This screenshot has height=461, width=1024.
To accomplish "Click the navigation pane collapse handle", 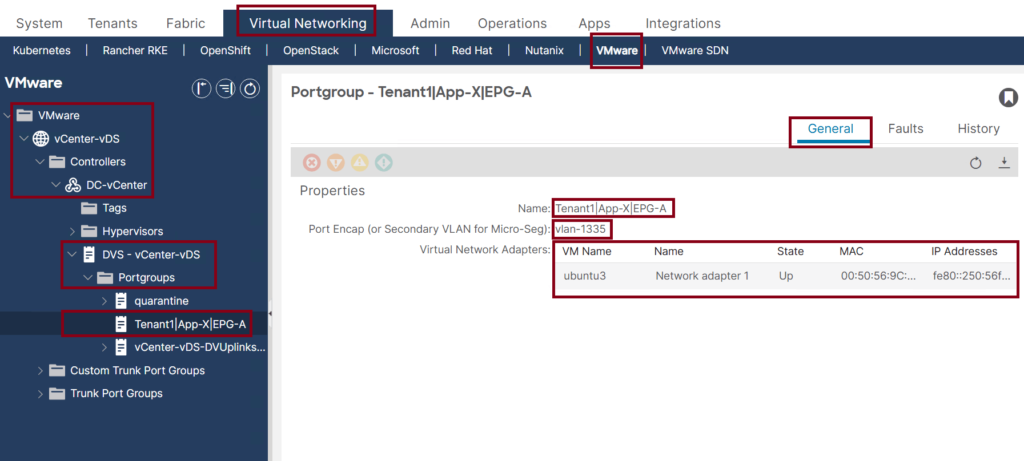I will [x=270, y=314].
